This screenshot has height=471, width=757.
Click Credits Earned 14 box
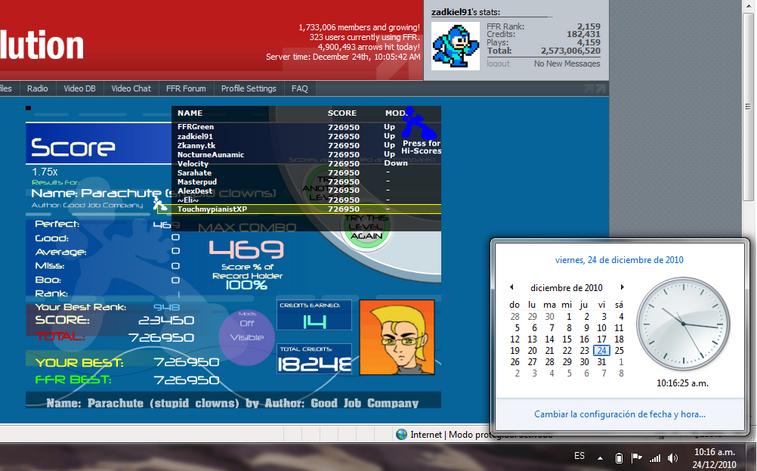click(x=314, y=315)
